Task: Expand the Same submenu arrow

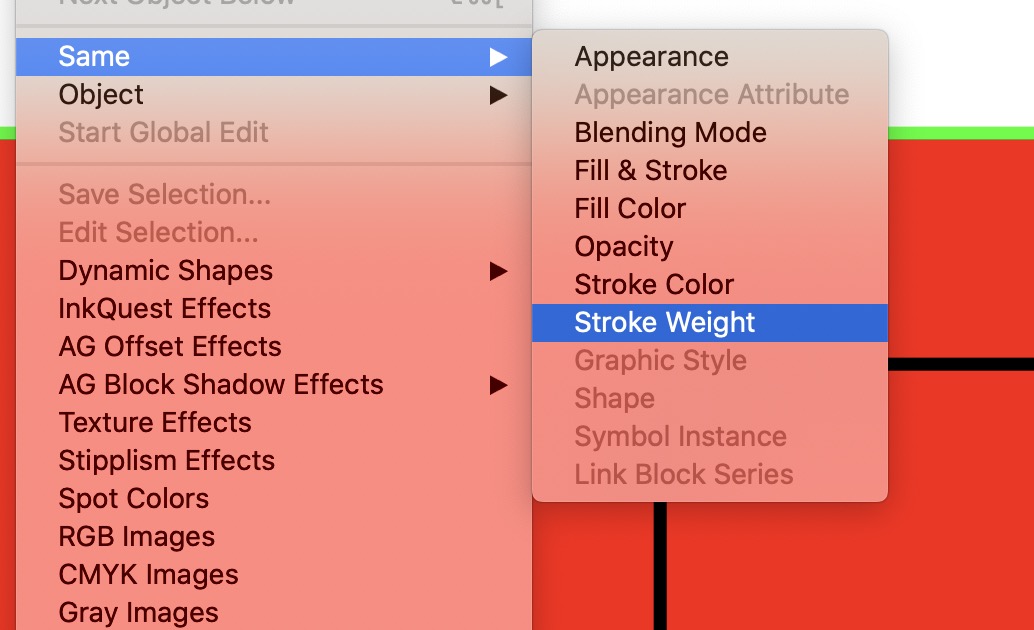Action: click(498, 57)
